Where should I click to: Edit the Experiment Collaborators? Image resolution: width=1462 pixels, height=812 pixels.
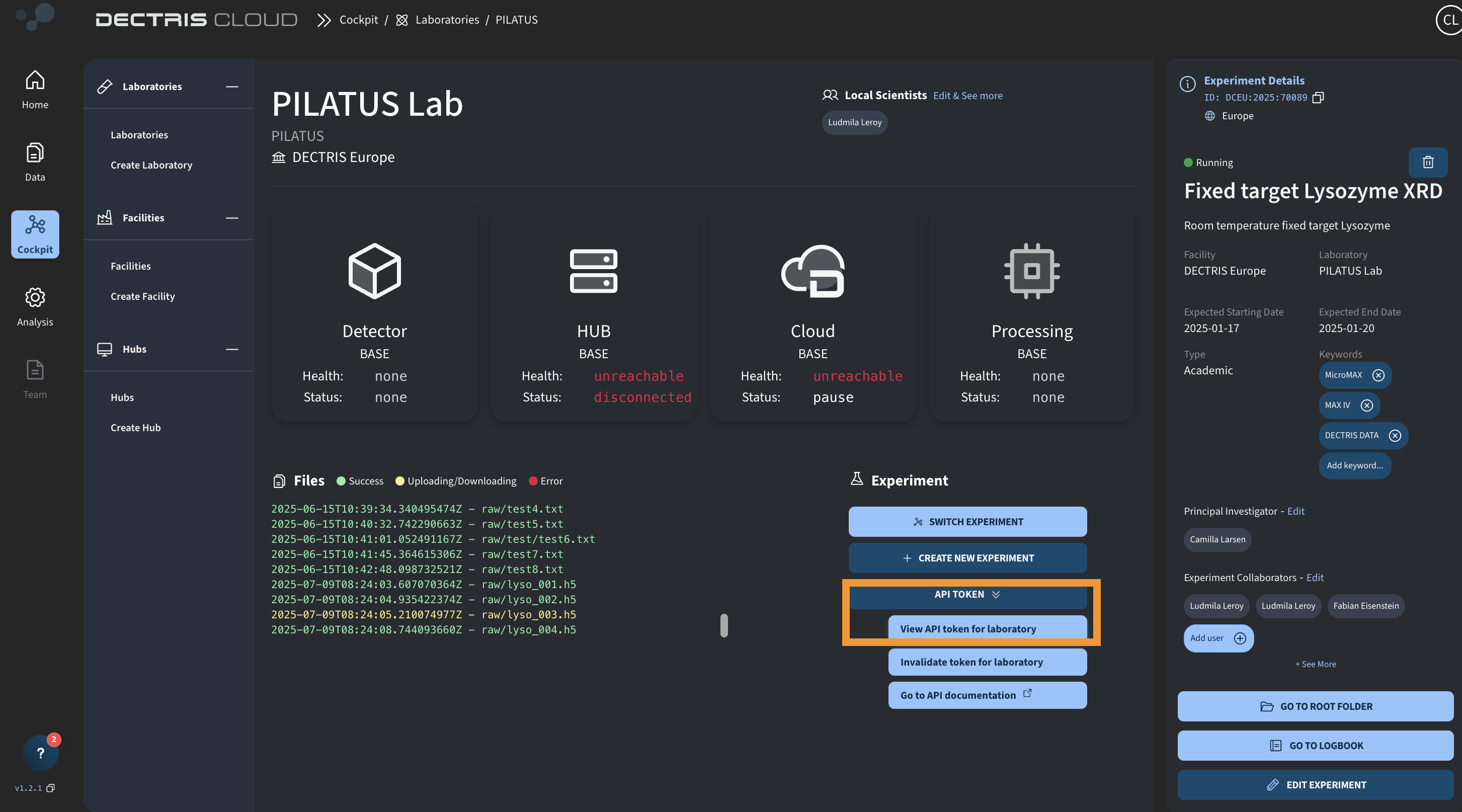pyautogui.click(x=1315, y=577)
